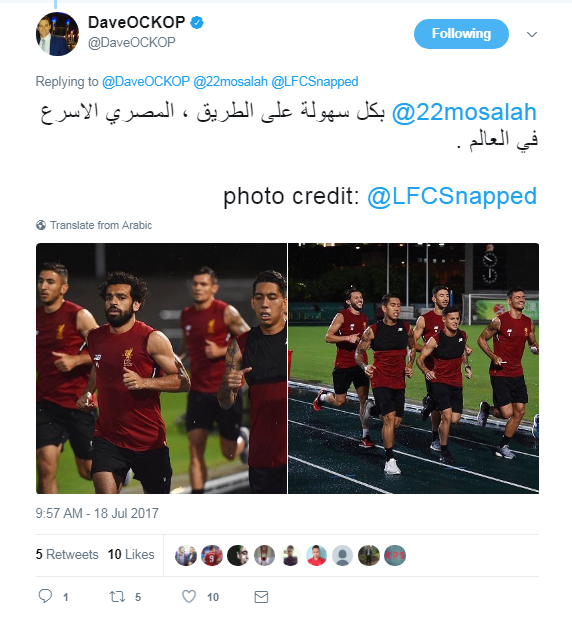
Task: Open @22mosalah mention in tweet text
Action: [464, 112]
